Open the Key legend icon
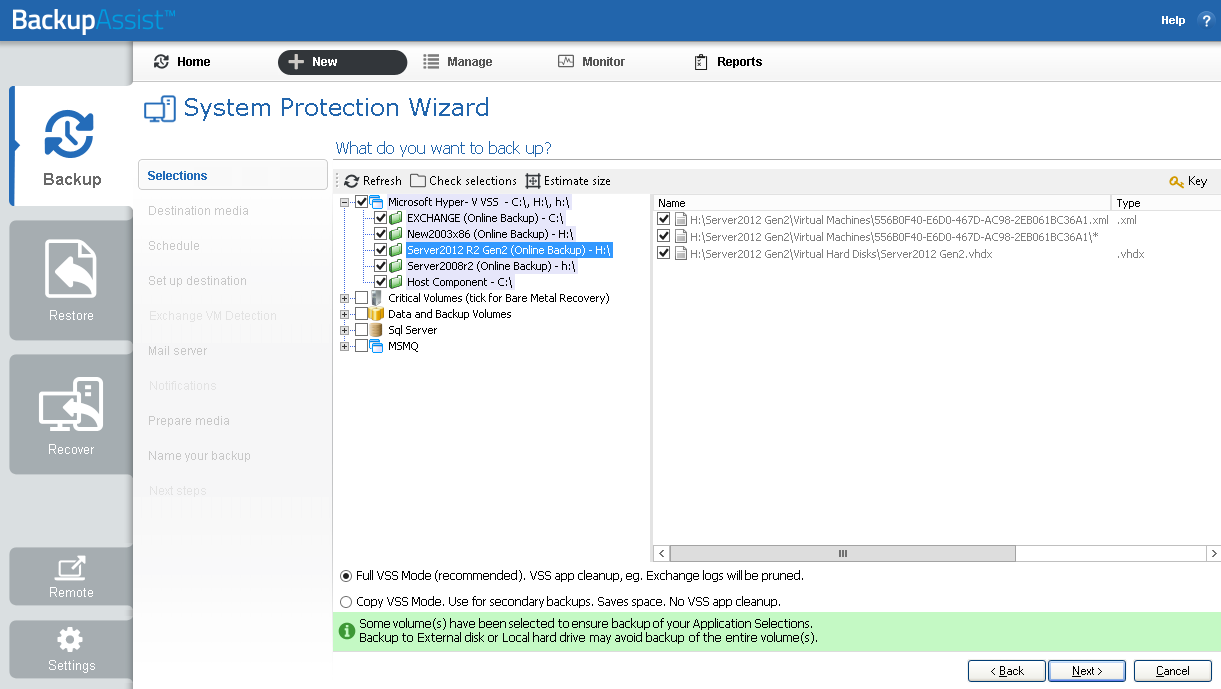 tap(1176, 181)
